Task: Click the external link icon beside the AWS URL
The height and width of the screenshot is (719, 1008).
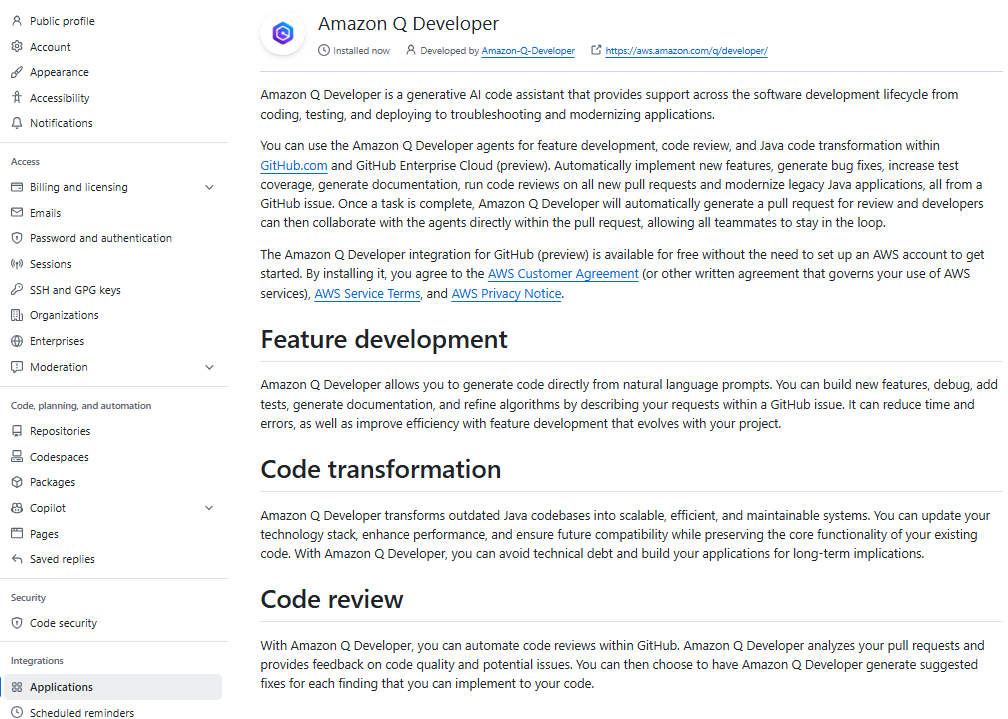Action: pos(596,50)
